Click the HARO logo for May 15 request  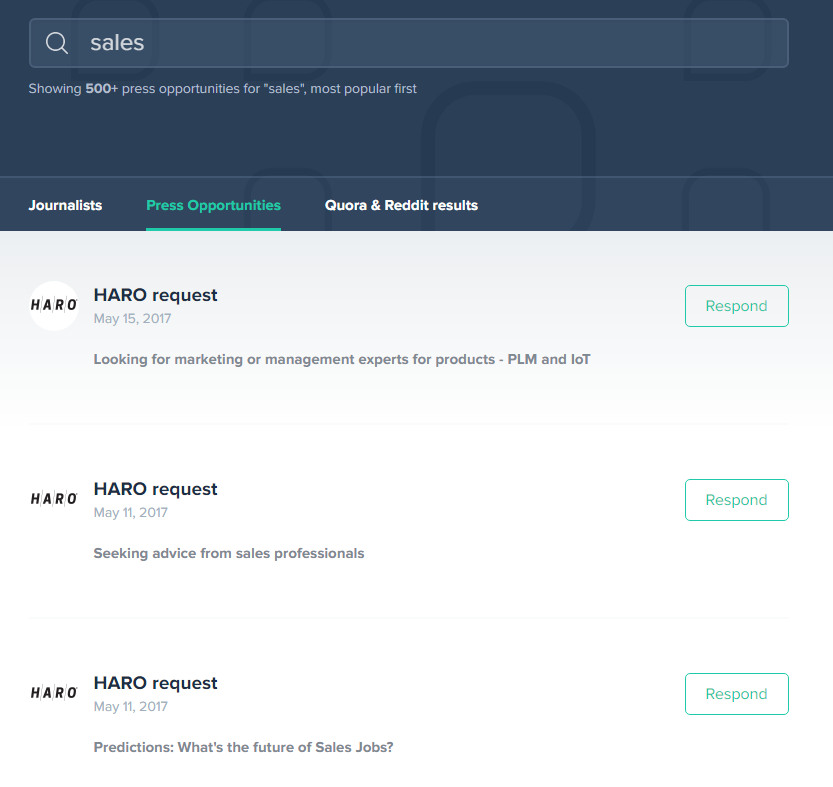pos(54,306)
